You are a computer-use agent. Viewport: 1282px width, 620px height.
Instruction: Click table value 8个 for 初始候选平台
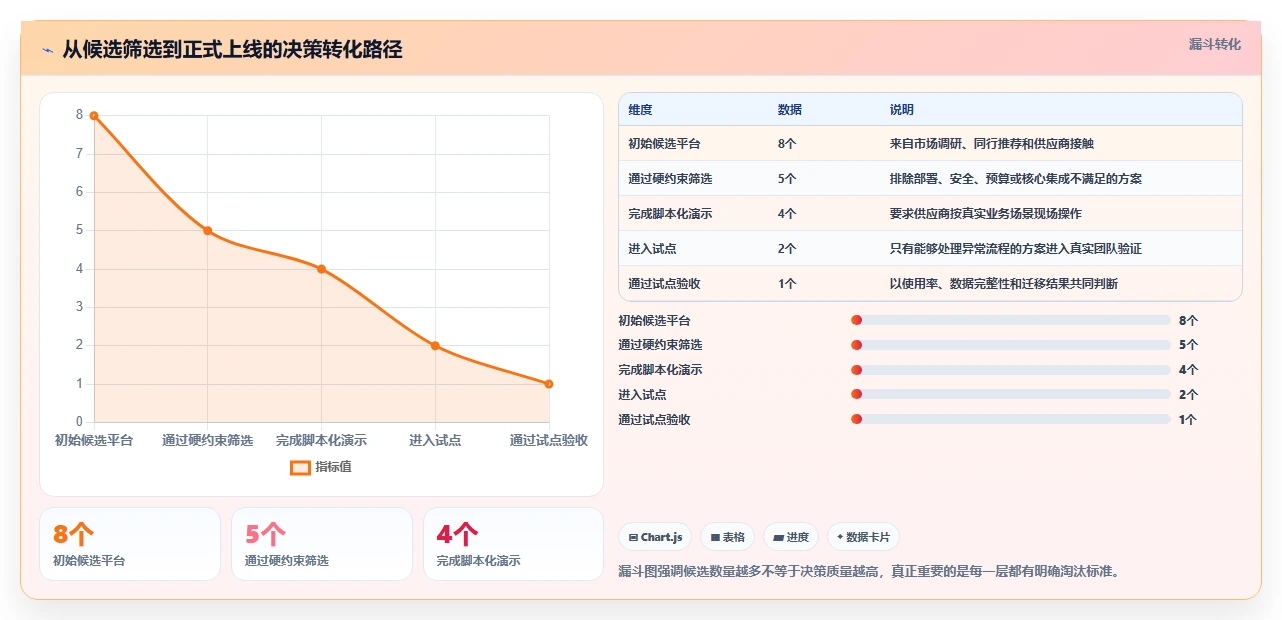tap(786, 144)
